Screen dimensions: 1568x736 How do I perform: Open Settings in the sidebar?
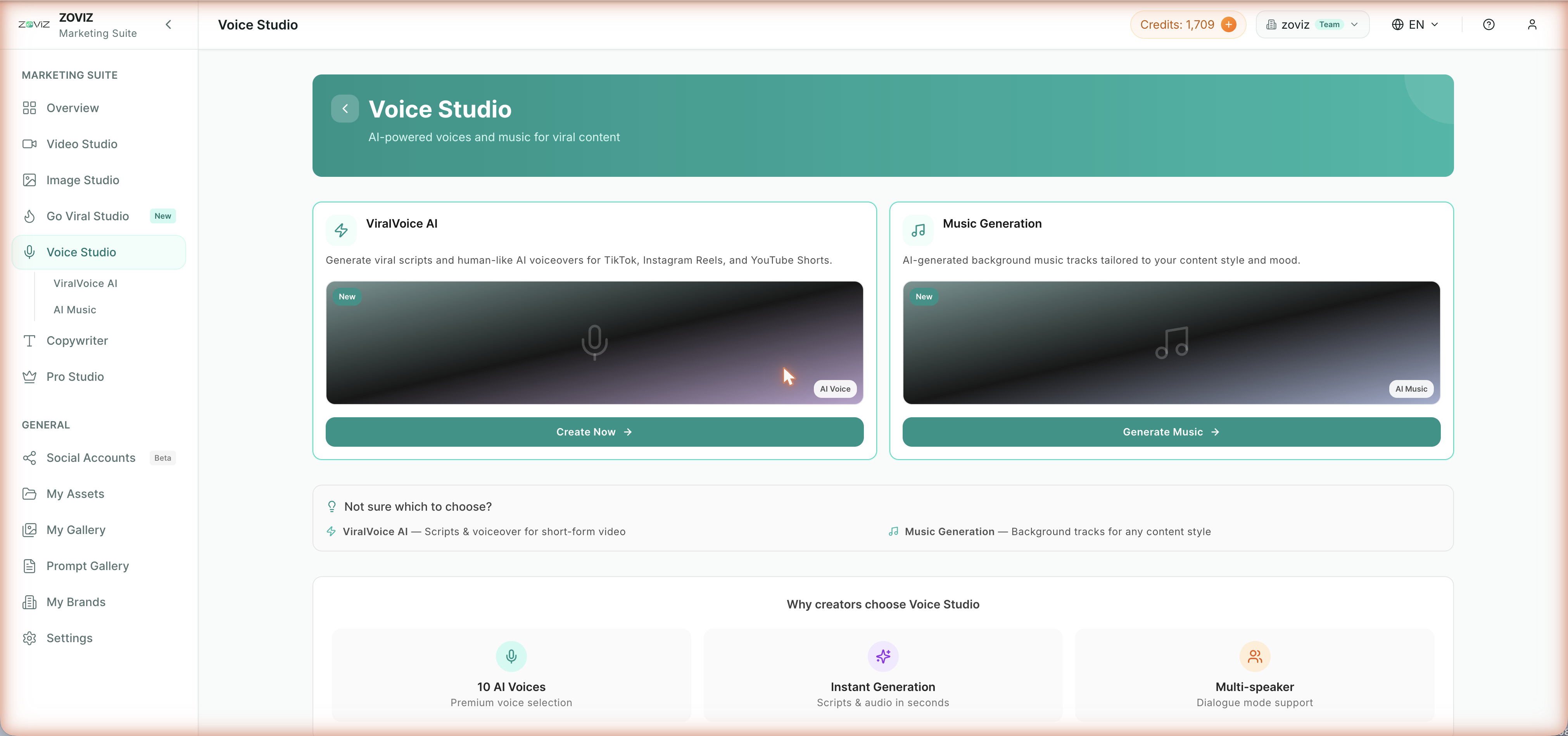click(x=98, y=638)
